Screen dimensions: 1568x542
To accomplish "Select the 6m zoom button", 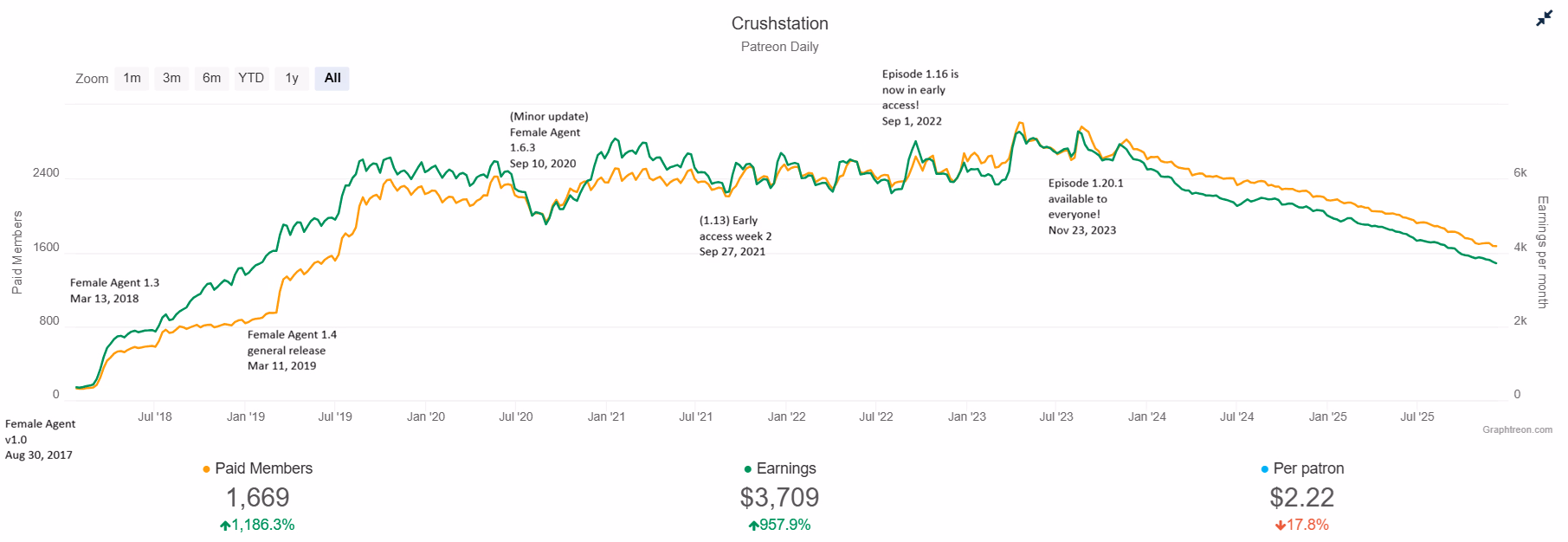I will (x=211, y=78).
